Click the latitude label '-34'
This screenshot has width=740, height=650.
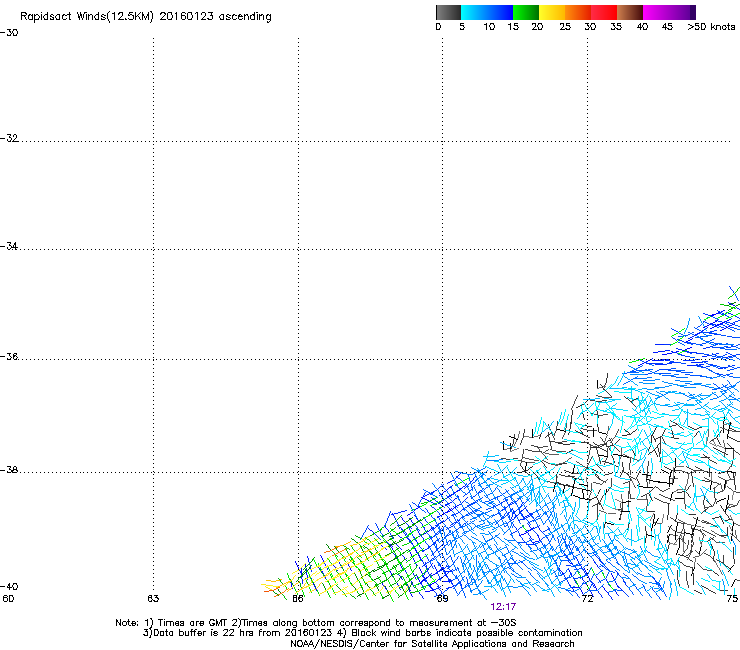point(9,246)
